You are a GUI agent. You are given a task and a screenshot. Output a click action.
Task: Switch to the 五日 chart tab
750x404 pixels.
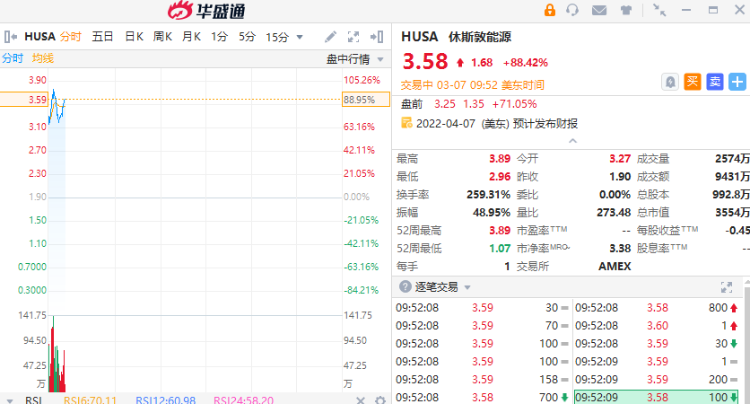[102, 37]
